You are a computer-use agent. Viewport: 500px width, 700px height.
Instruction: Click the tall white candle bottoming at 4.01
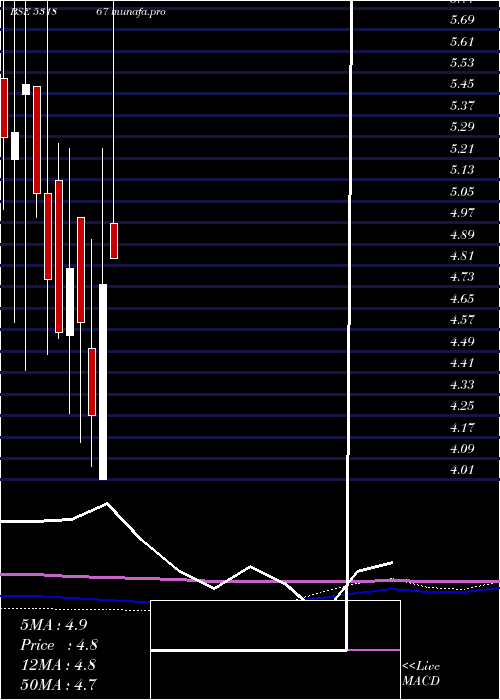[x=103, y=382]
